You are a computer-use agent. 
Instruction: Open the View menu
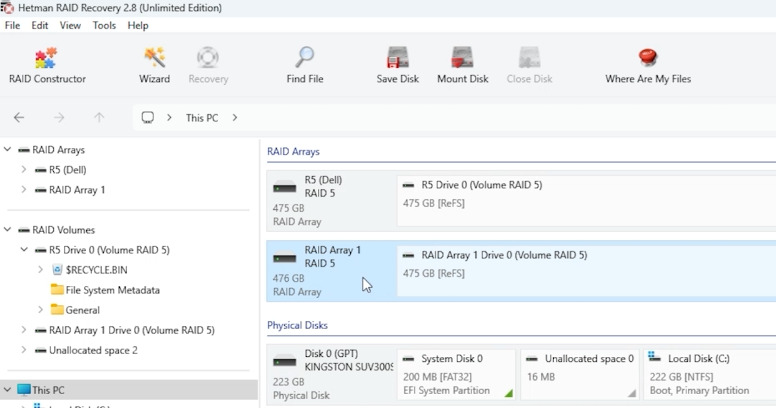tap(70, 25)
